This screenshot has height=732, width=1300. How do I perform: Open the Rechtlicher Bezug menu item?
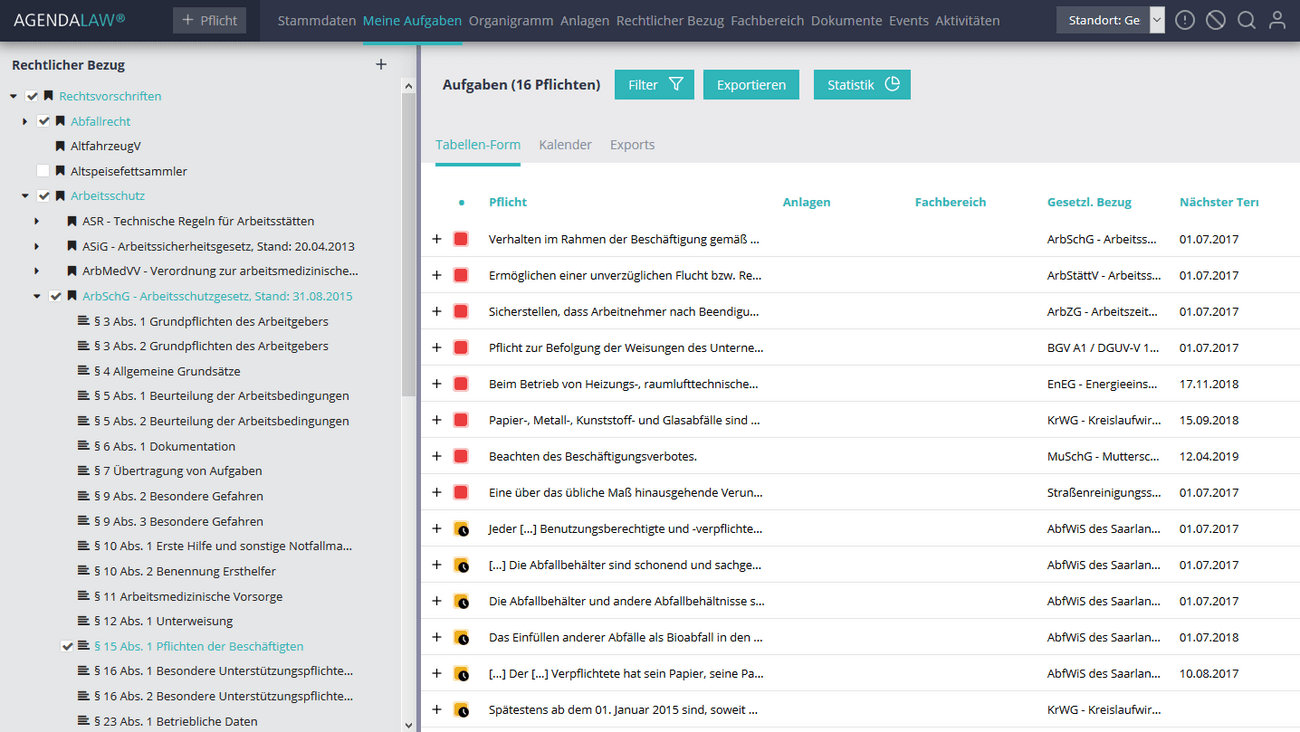pyautogui.click(x=670, y=20)
